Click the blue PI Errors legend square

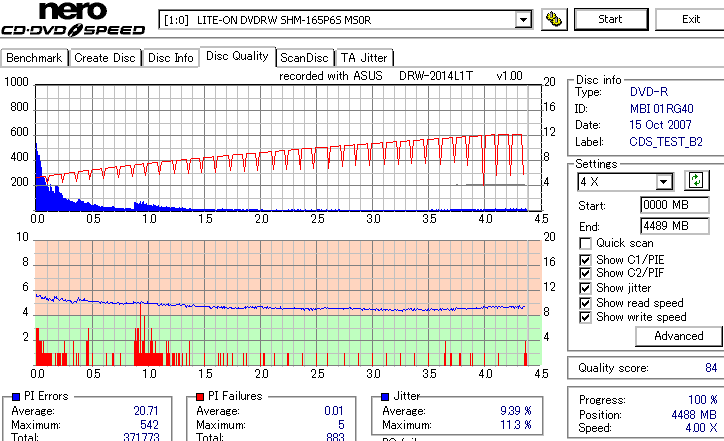pos(16,397)
